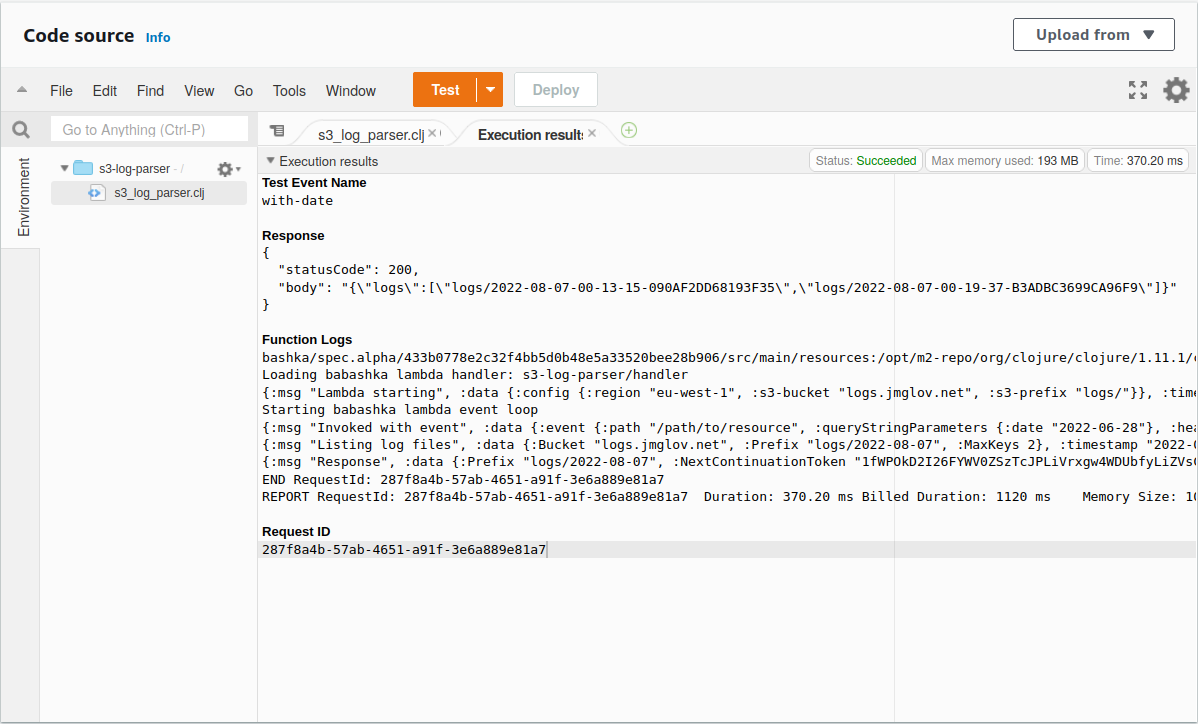Open the editor settings gear icon
The width and height of the screenshot is (1198, 724).
[x=1176, y=90]
